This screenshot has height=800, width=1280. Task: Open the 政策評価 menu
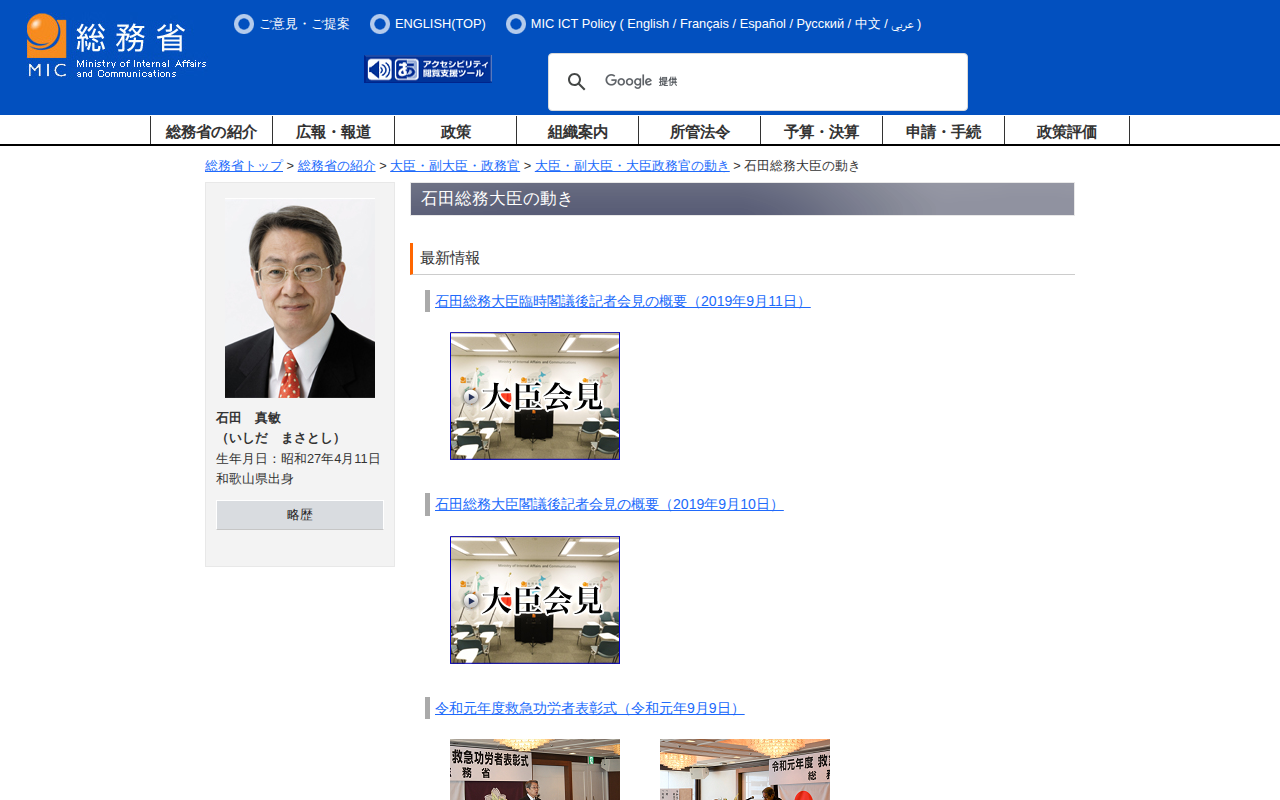tap(1066, 131)
